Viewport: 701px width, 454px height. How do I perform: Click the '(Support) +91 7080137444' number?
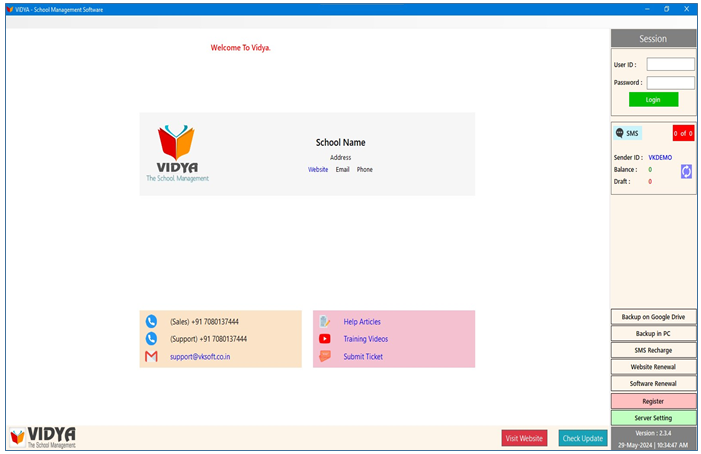tap(208, 339)
